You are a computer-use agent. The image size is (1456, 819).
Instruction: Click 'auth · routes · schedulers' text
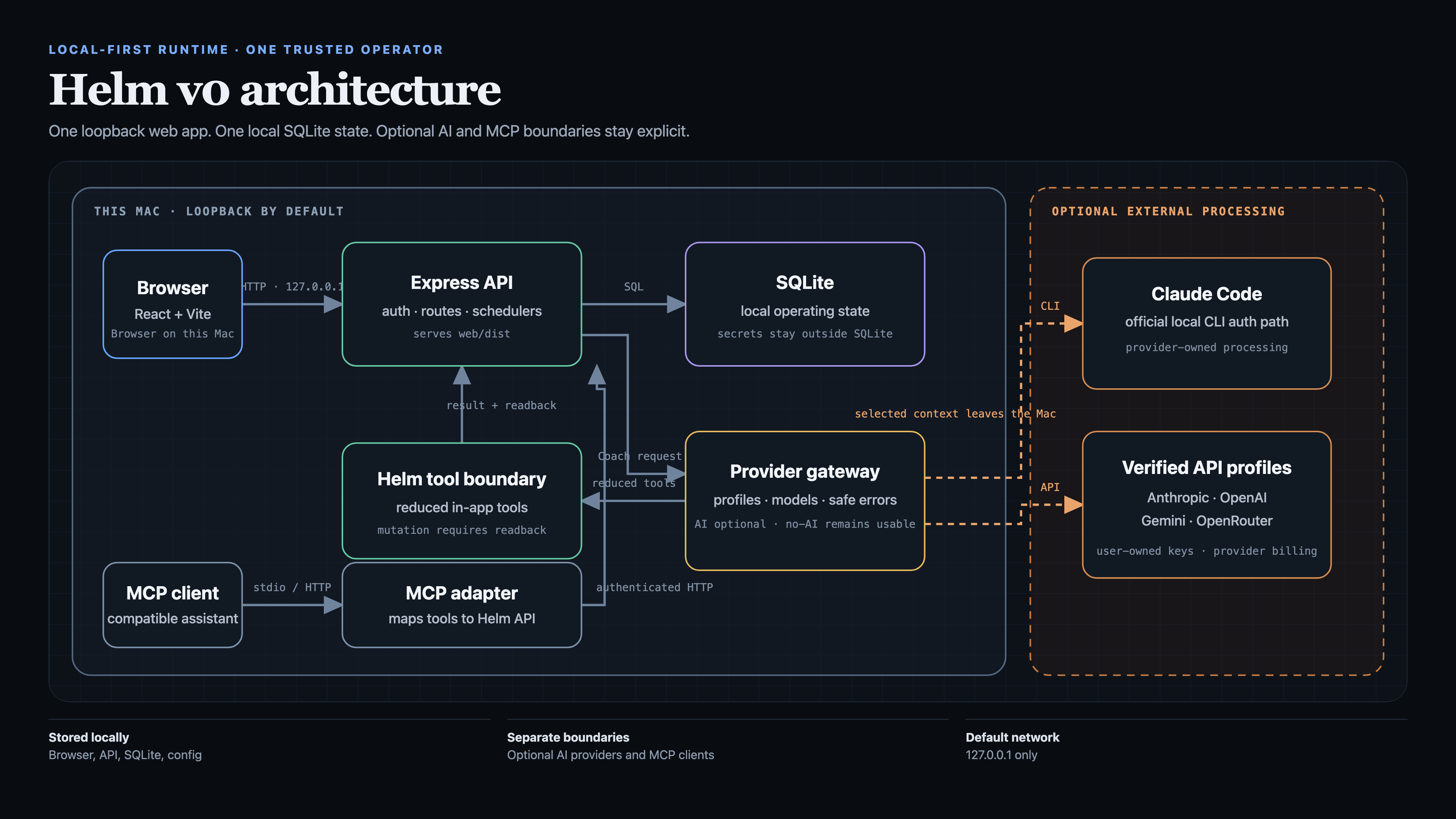(x=462, y=311)
